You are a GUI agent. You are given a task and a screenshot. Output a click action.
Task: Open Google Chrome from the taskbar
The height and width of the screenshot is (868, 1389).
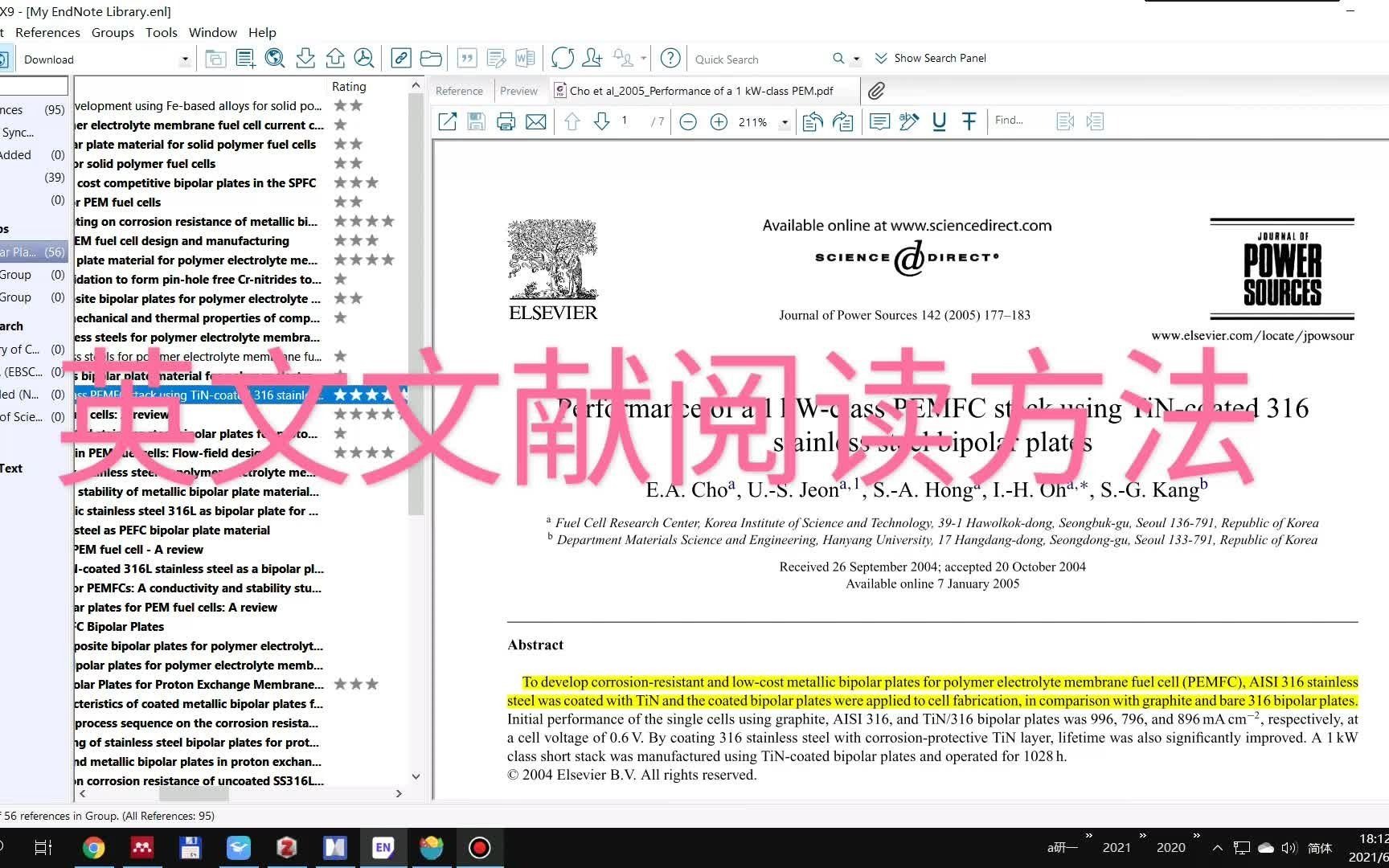click(93, 848)
